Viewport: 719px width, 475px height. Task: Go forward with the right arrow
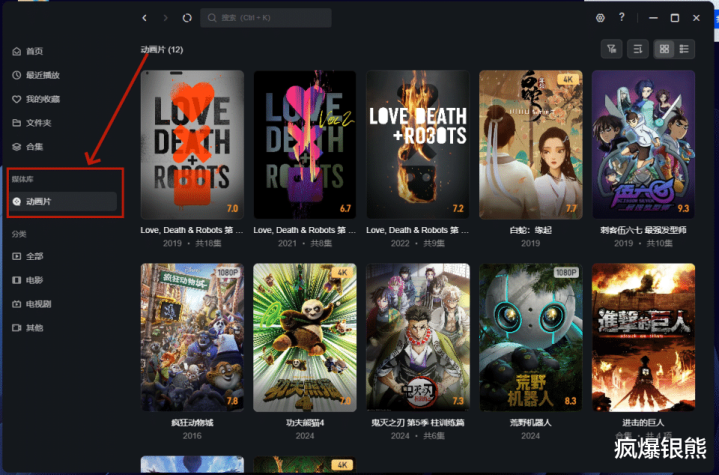(x=166, y=18)
